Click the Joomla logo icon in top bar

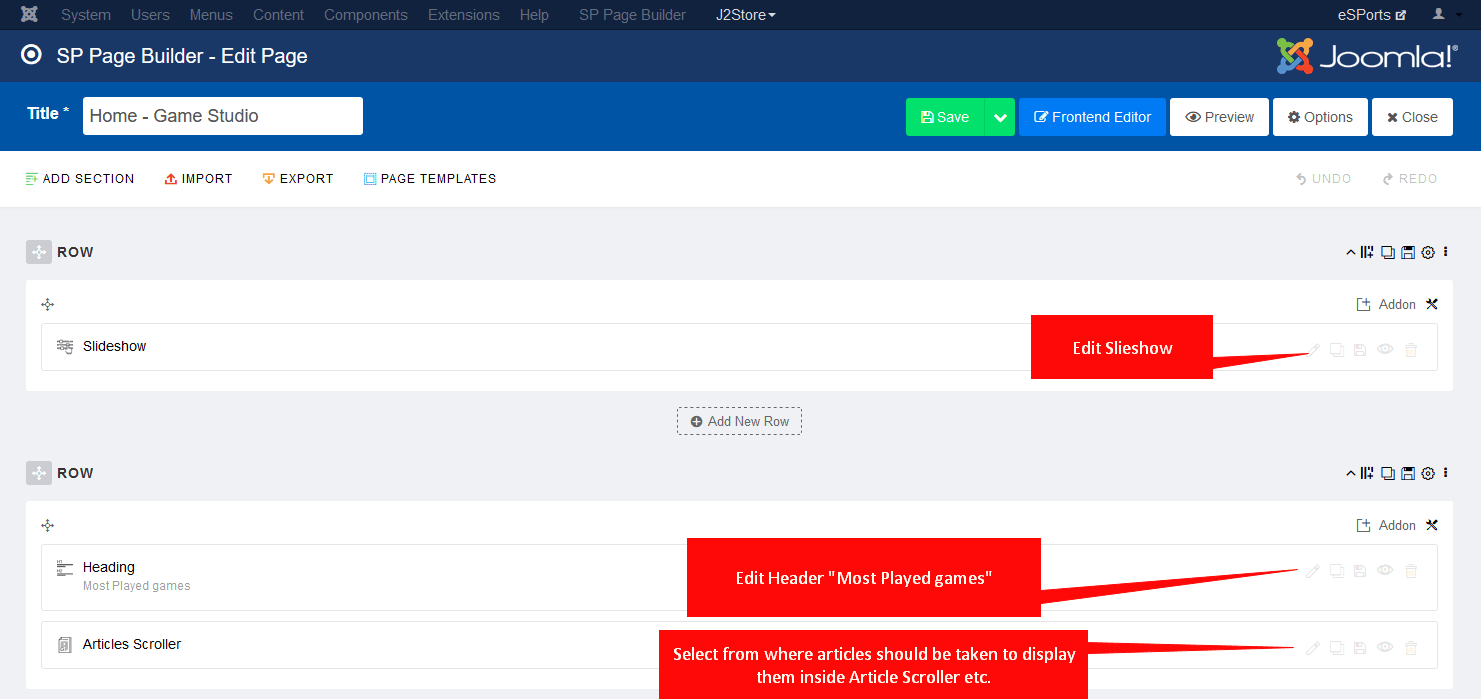(30, 15)
